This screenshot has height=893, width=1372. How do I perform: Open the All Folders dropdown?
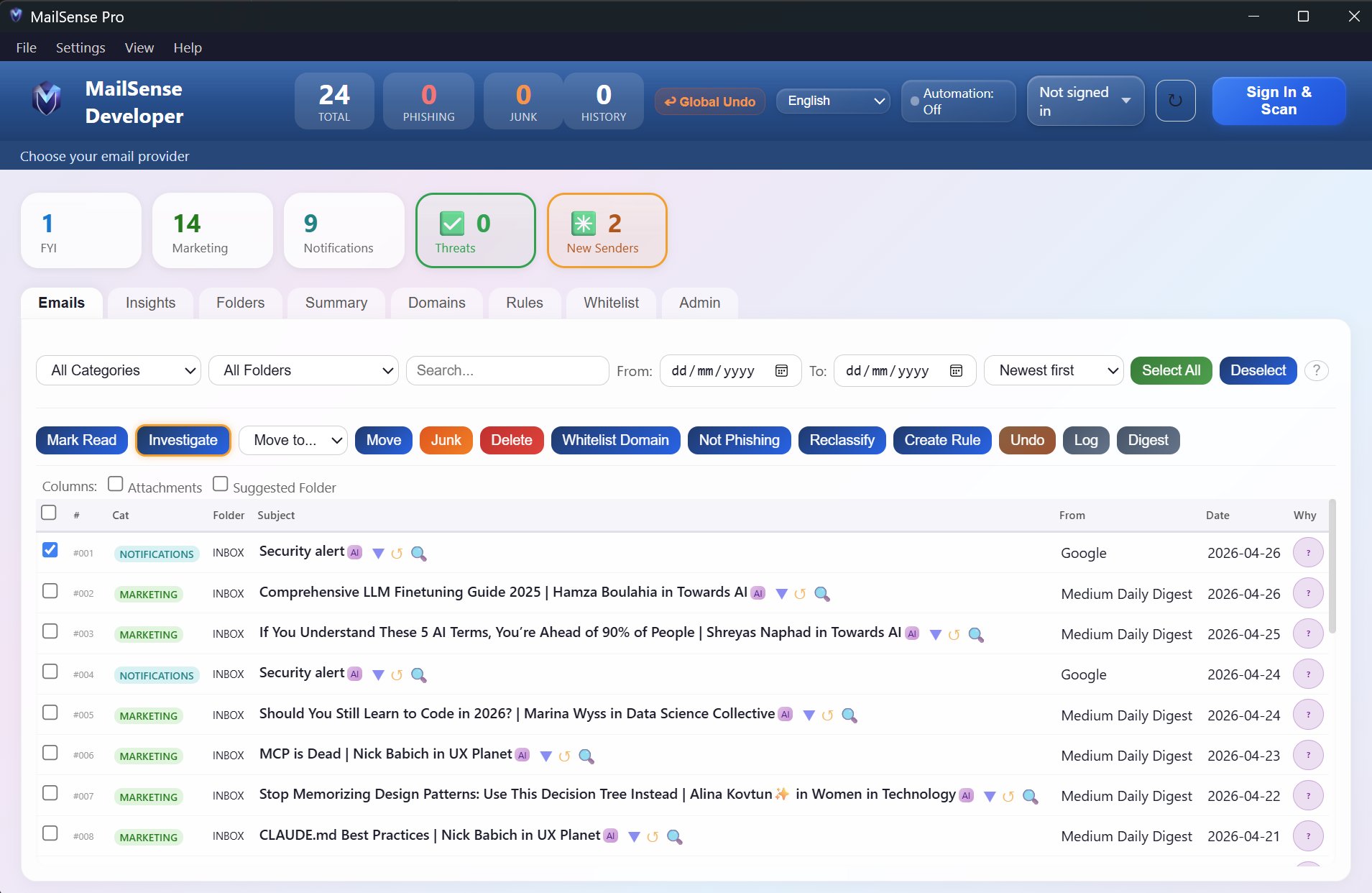tap(303, 370)
